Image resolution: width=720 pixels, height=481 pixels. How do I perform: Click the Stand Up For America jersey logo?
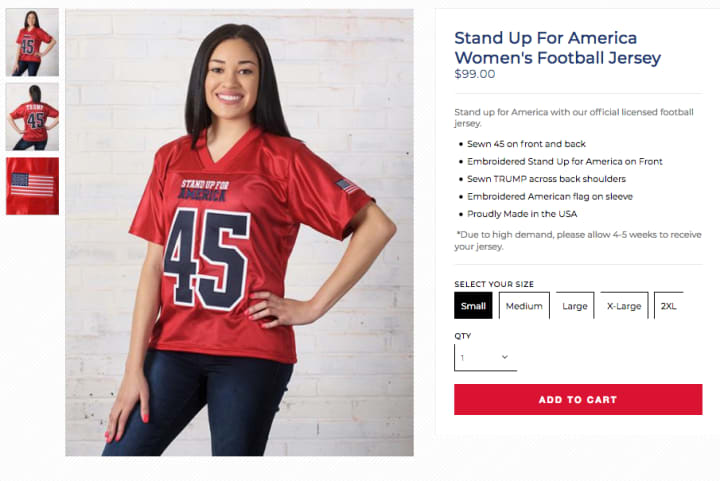click(203, 190)
